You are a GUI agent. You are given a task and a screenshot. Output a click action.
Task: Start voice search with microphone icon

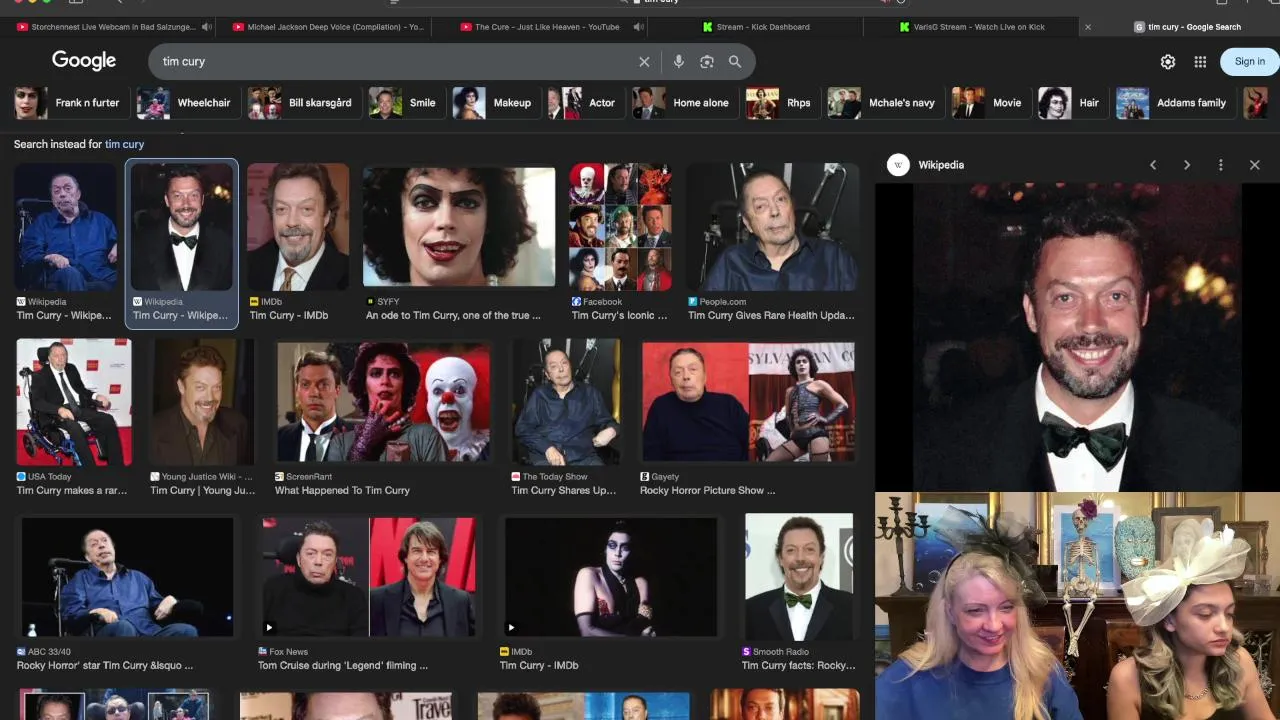678,62
